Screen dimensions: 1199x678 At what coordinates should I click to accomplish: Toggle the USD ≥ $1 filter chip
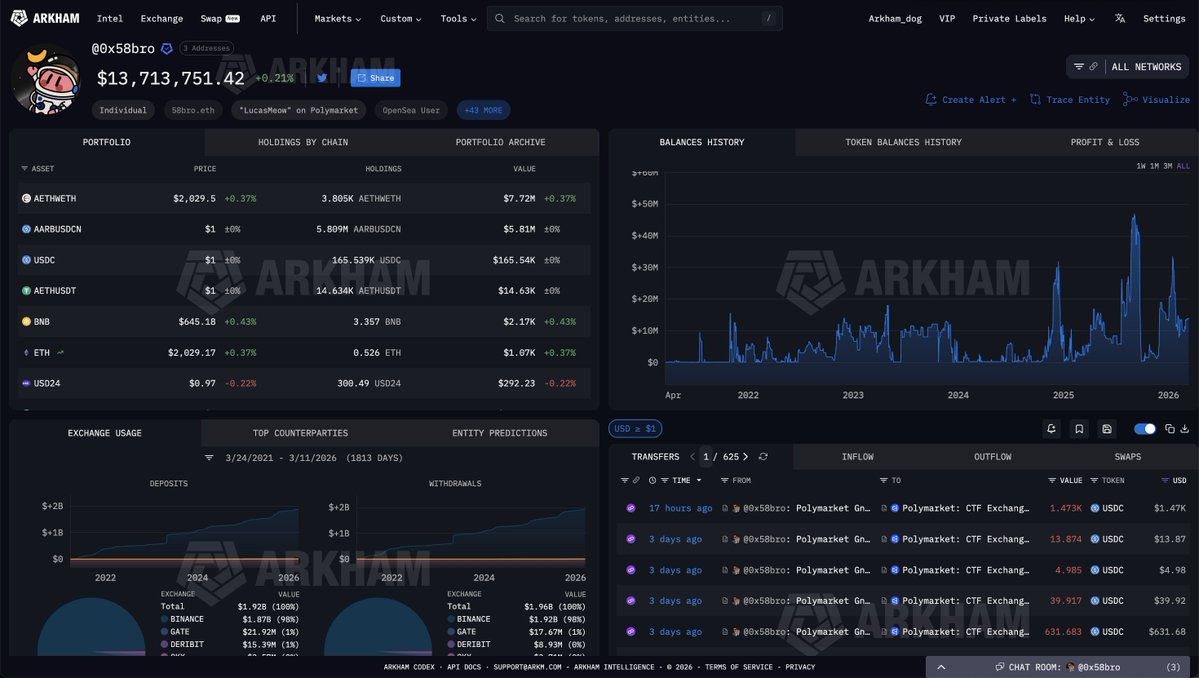pyautogui.click(x=635, y=429)
